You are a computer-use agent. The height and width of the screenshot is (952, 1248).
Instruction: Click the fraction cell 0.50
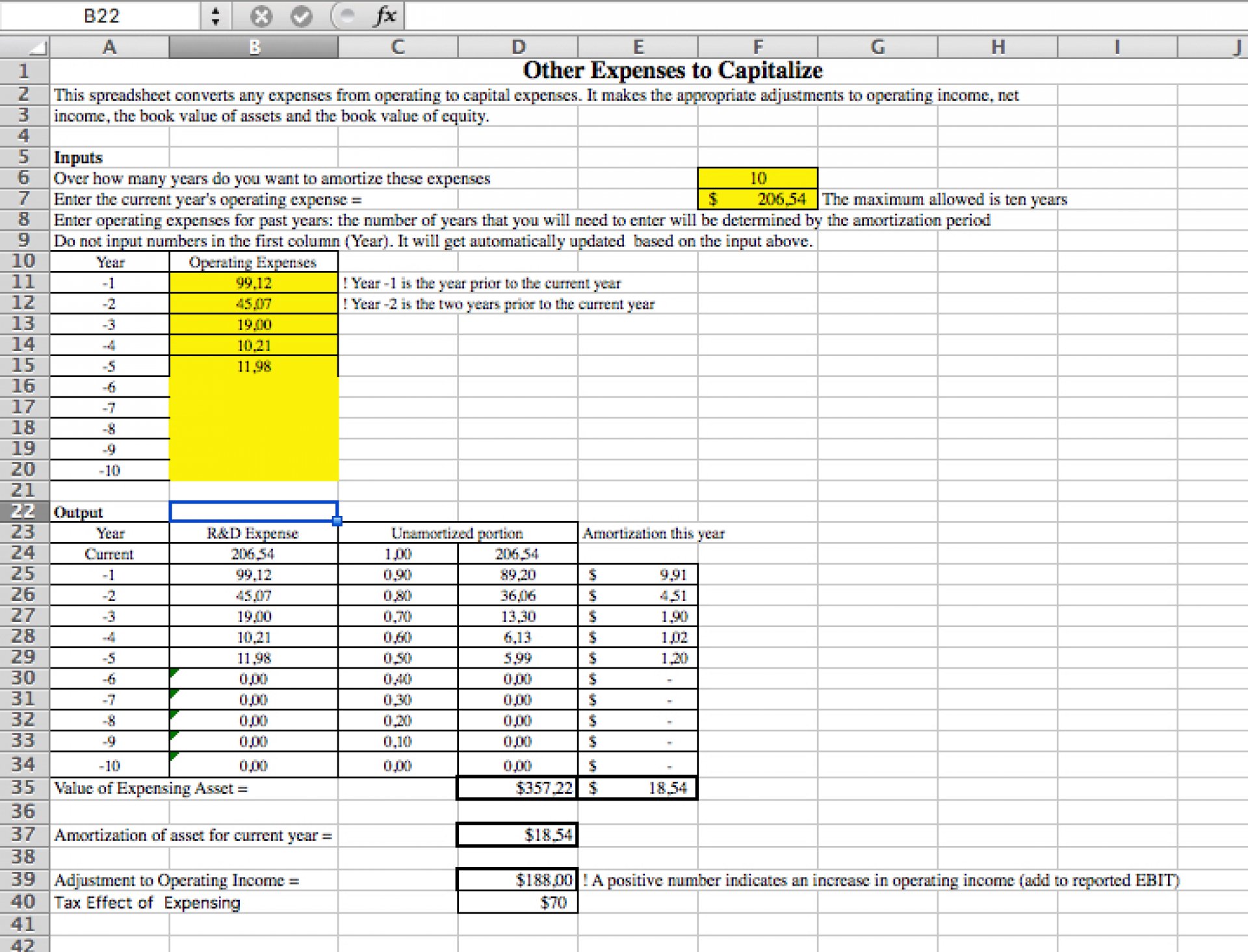coord(398,658)
